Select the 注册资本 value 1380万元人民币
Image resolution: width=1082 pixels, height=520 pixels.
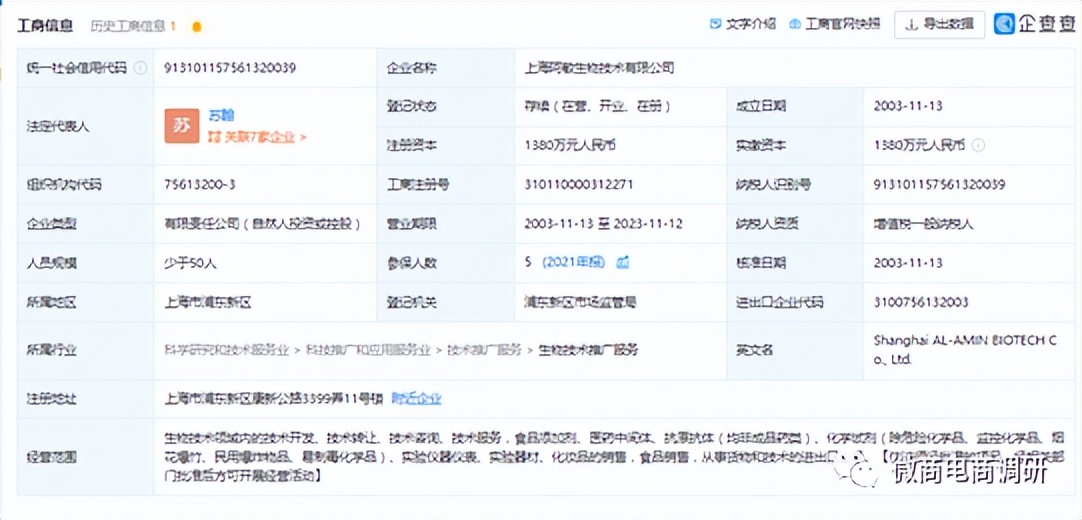point(570,146)
